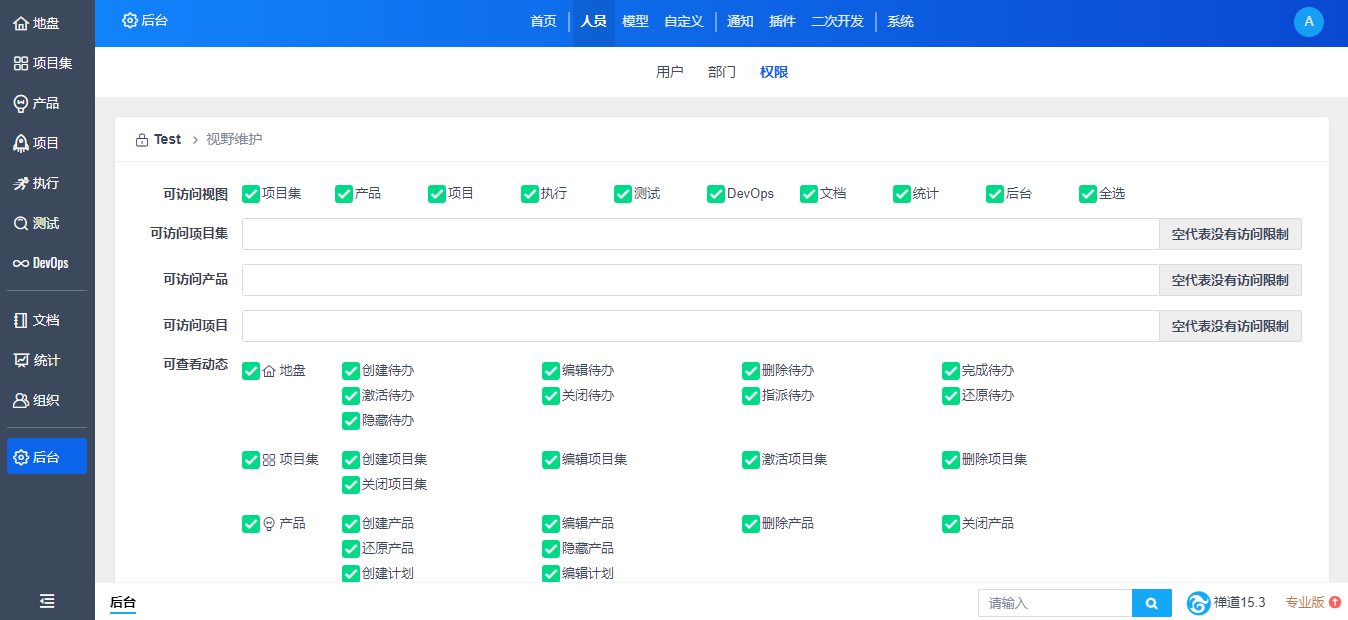Open 产品 section in sidebar
This screenshot has height=620, width=1348.
(37, 103)
